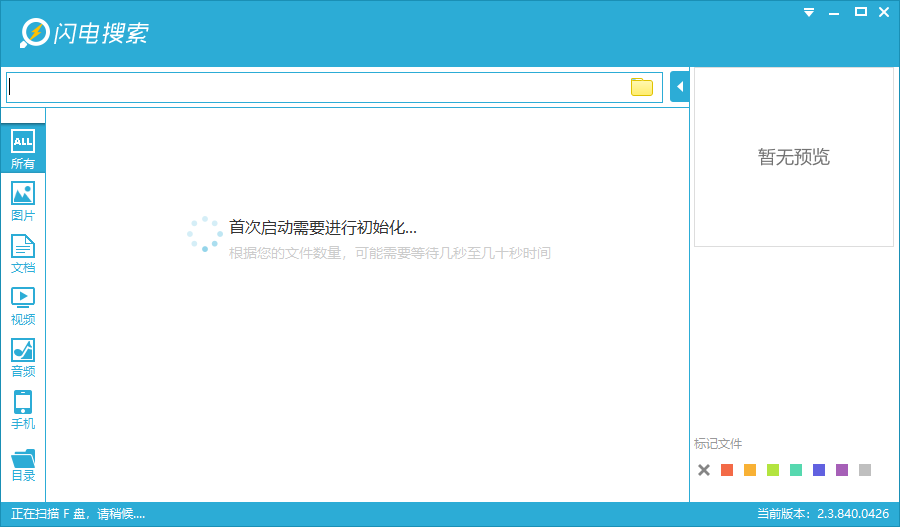The height and width of the screenshot is (527, 900).
Task: Click the 标记文件 label
Action: (x=717, y=444)
